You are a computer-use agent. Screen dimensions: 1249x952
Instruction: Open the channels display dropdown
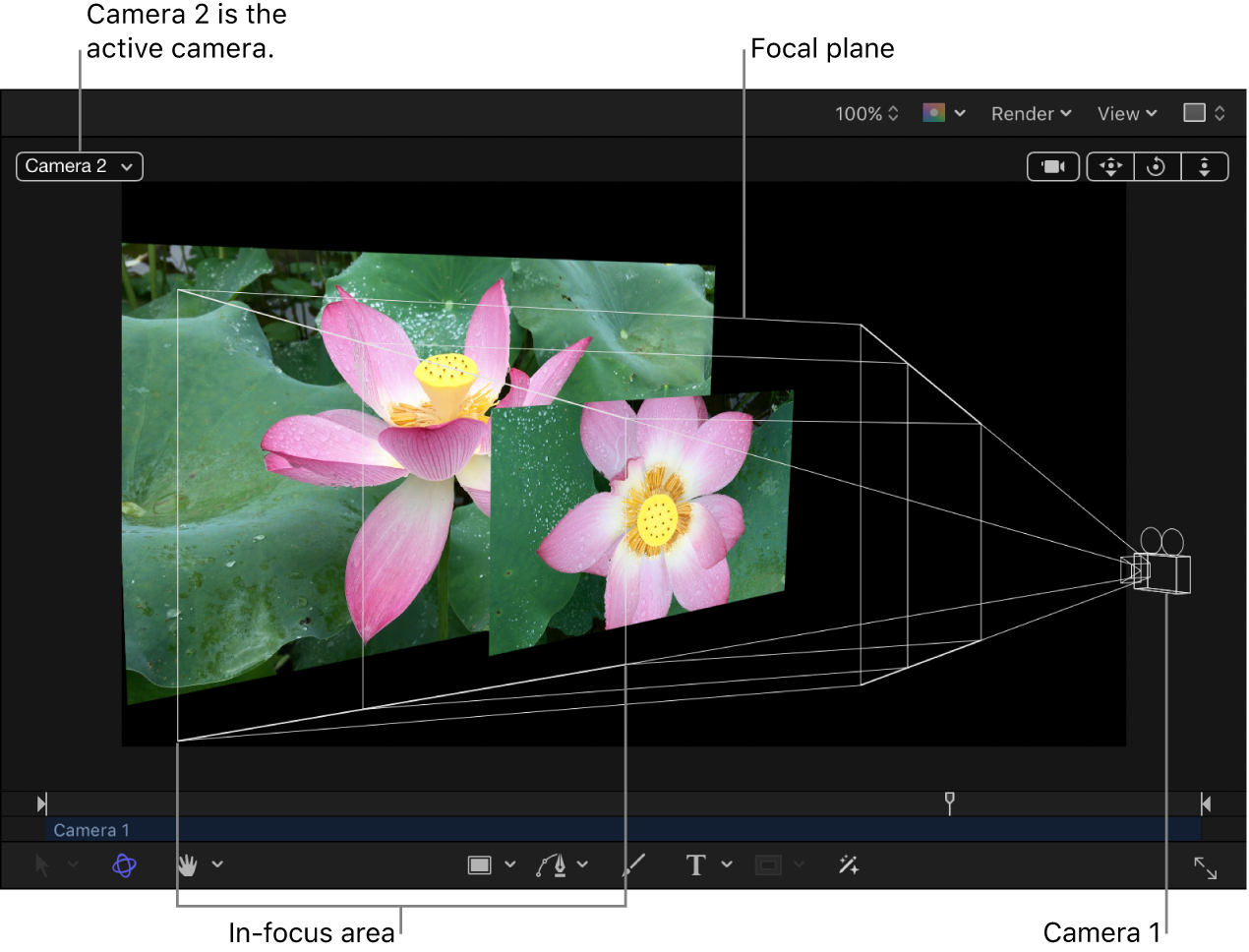click(942, 113)
